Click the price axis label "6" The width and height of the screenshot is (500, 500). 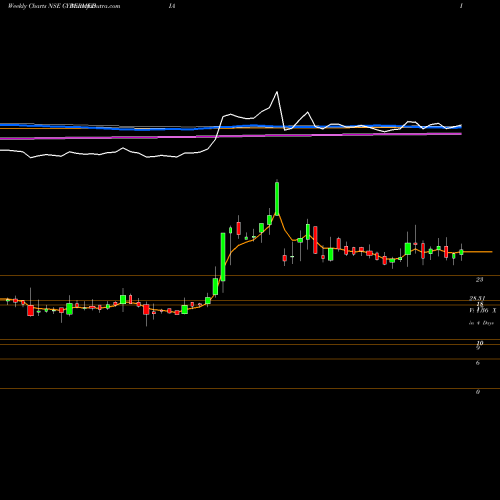478,363
